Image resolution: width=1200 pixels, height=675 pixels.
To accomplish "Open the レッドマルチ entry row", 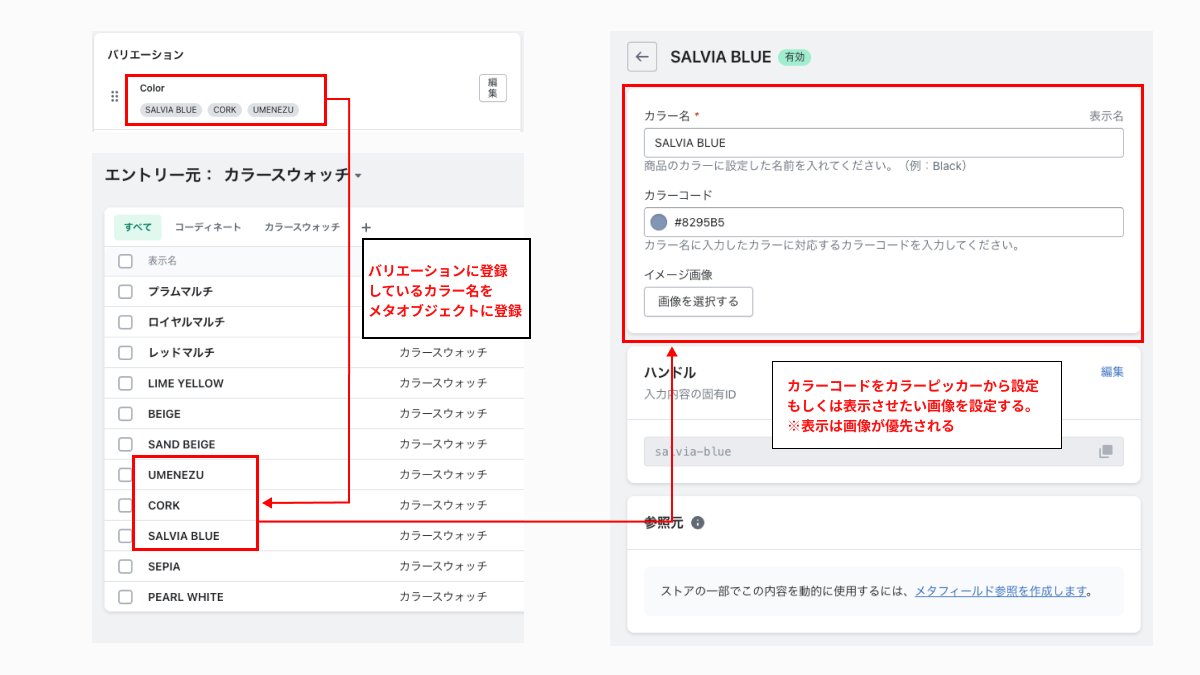I will click(x=314, y=353).
